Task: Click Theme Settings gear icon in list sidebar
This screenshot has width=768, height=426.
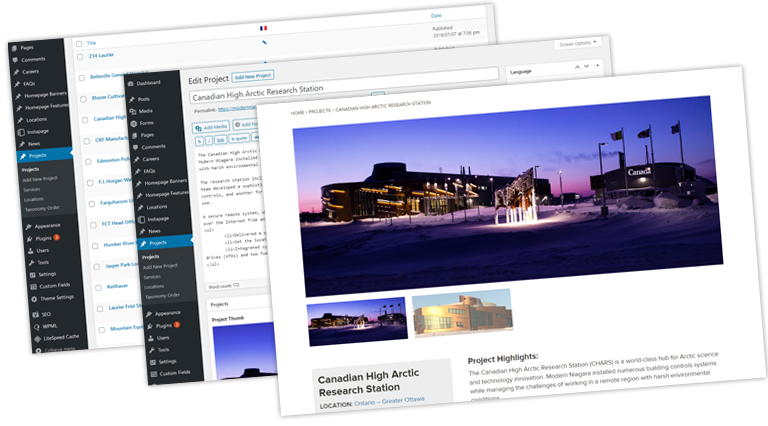Action: tap(34, 299)
